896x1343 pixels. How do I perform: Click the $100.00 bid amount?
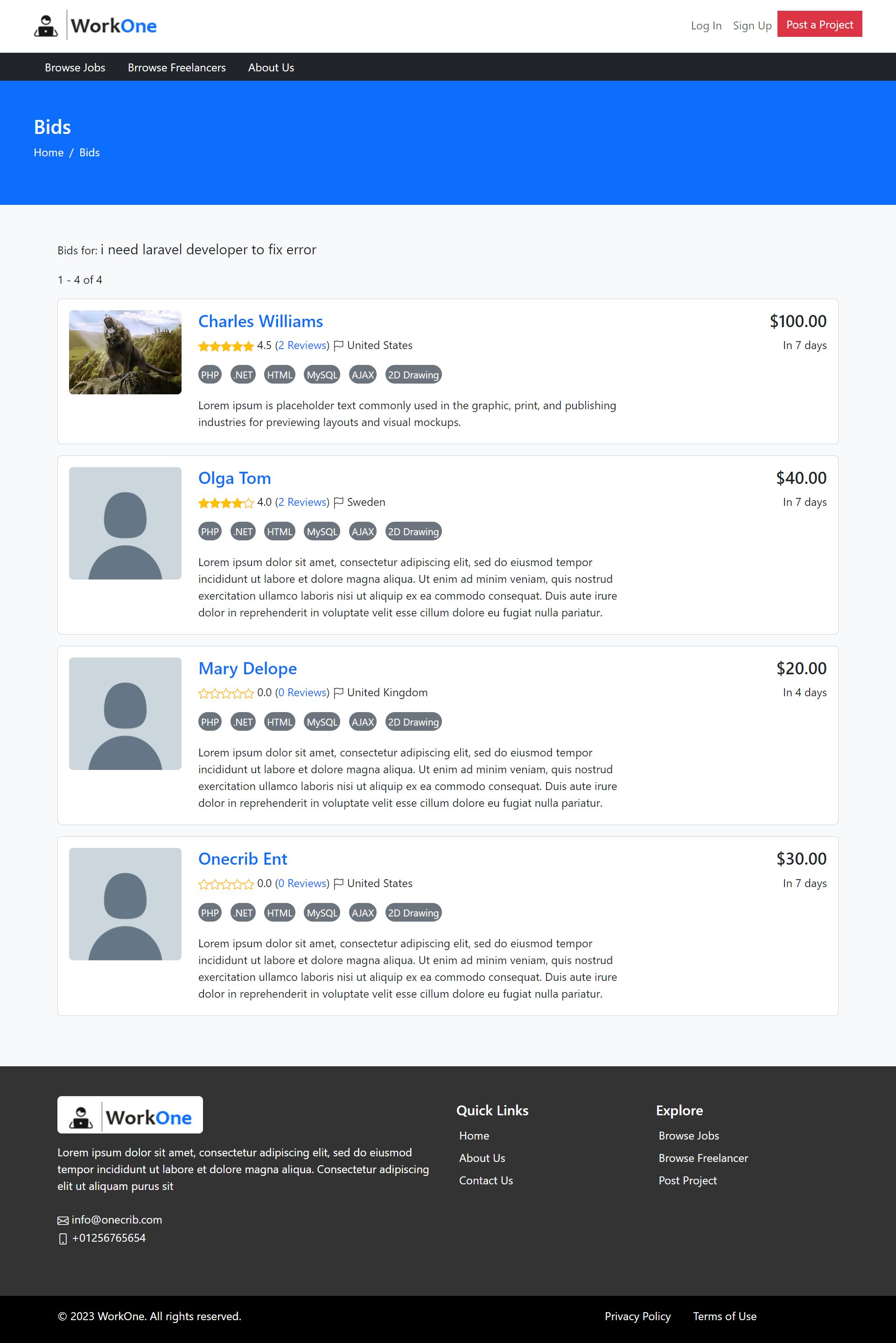(x=798, y=321)
